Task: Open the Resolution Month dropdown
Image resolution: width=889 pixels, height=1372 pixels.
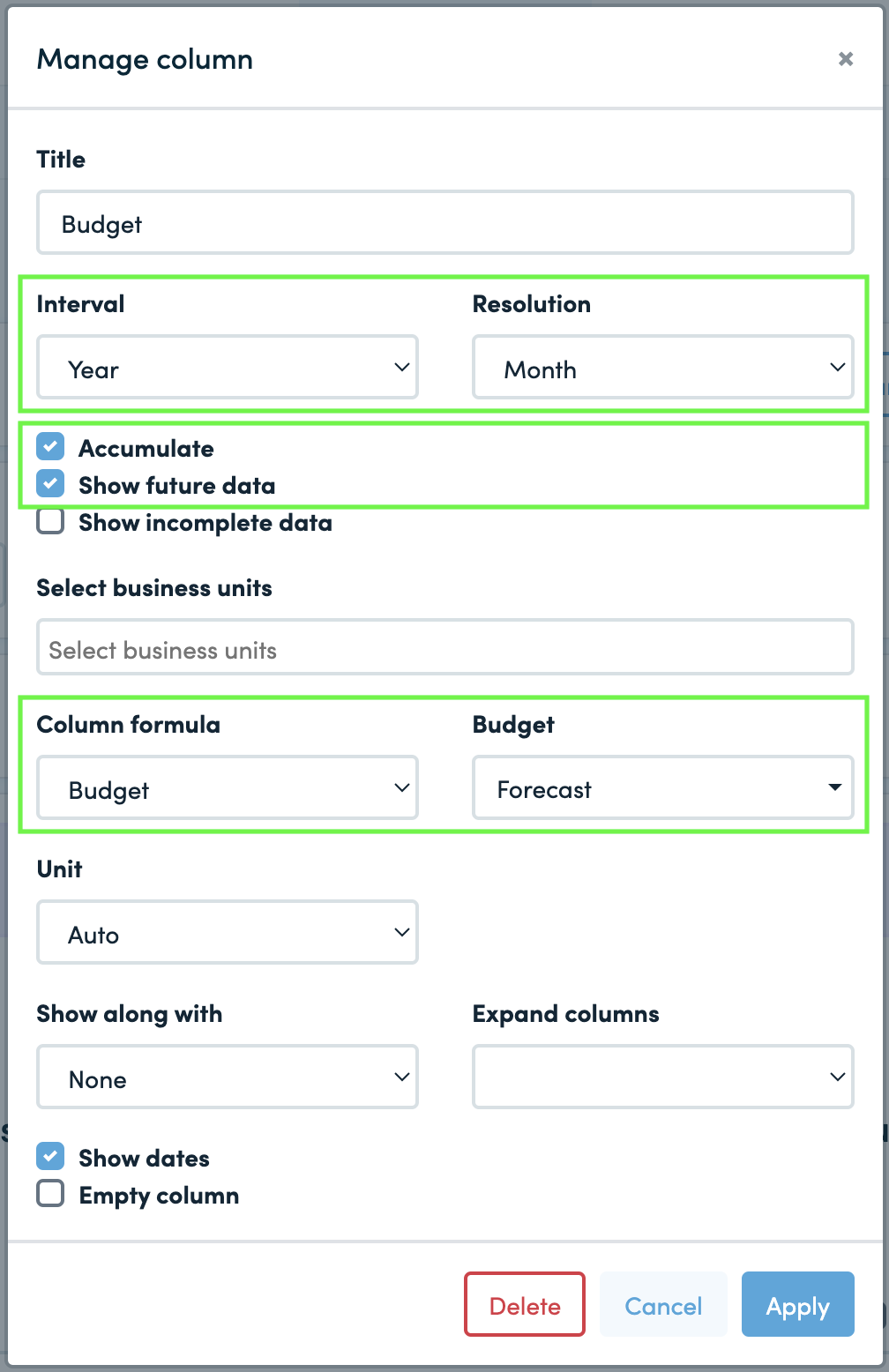Action: point(663,367)
